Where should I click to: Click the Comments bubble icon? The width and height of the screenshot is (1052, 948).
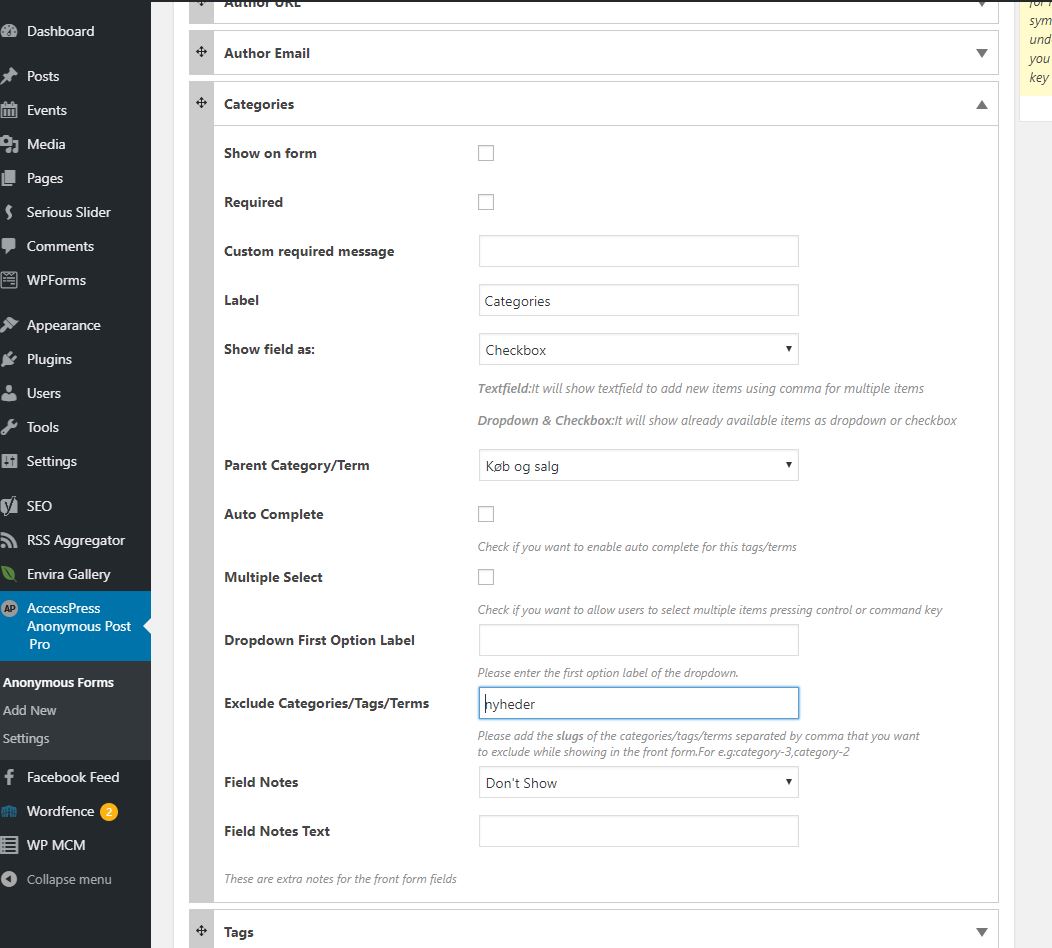point(9,246)
